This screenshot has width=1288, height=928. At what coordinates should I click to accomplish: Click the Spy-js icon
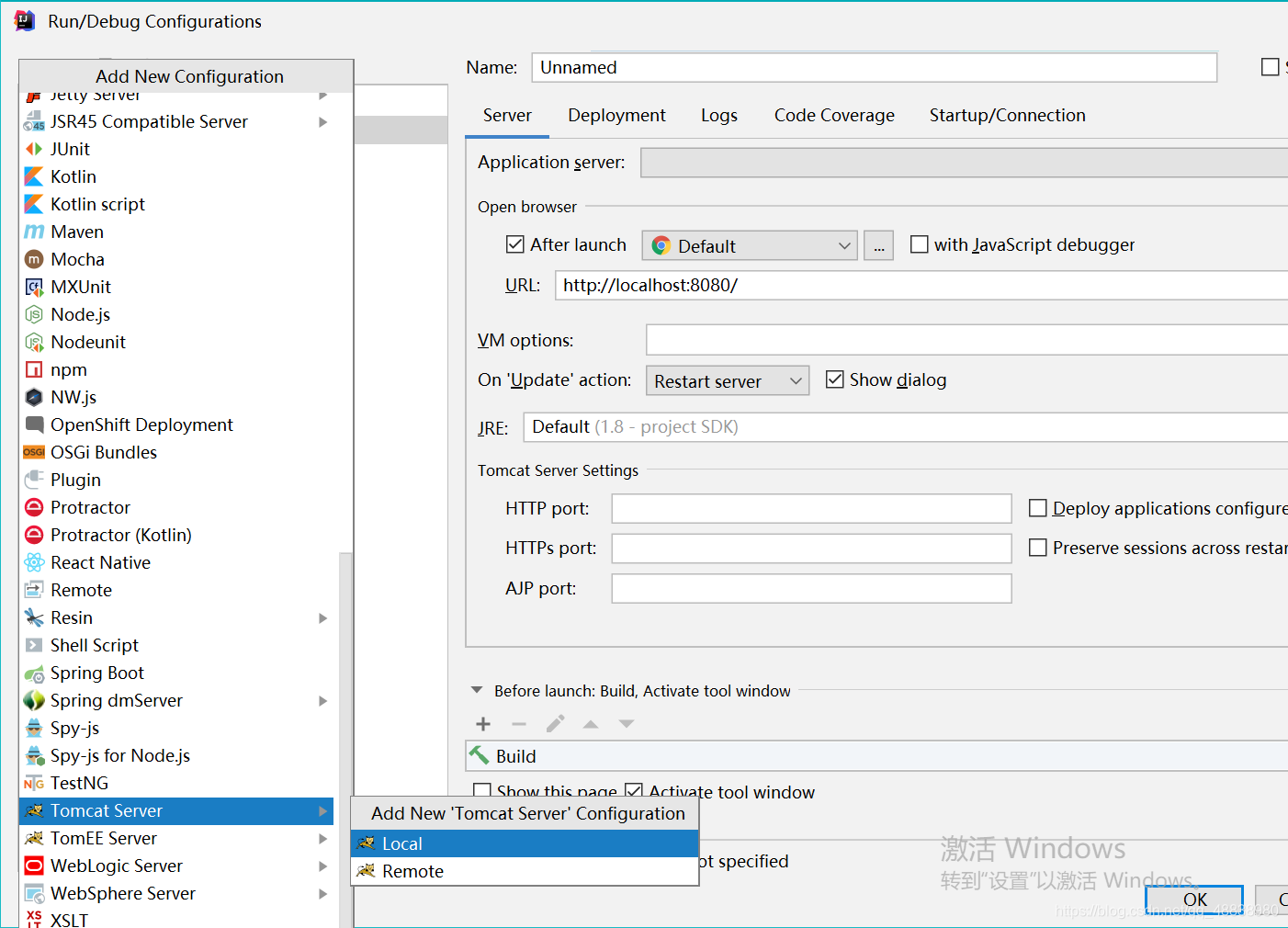[34, 728]
